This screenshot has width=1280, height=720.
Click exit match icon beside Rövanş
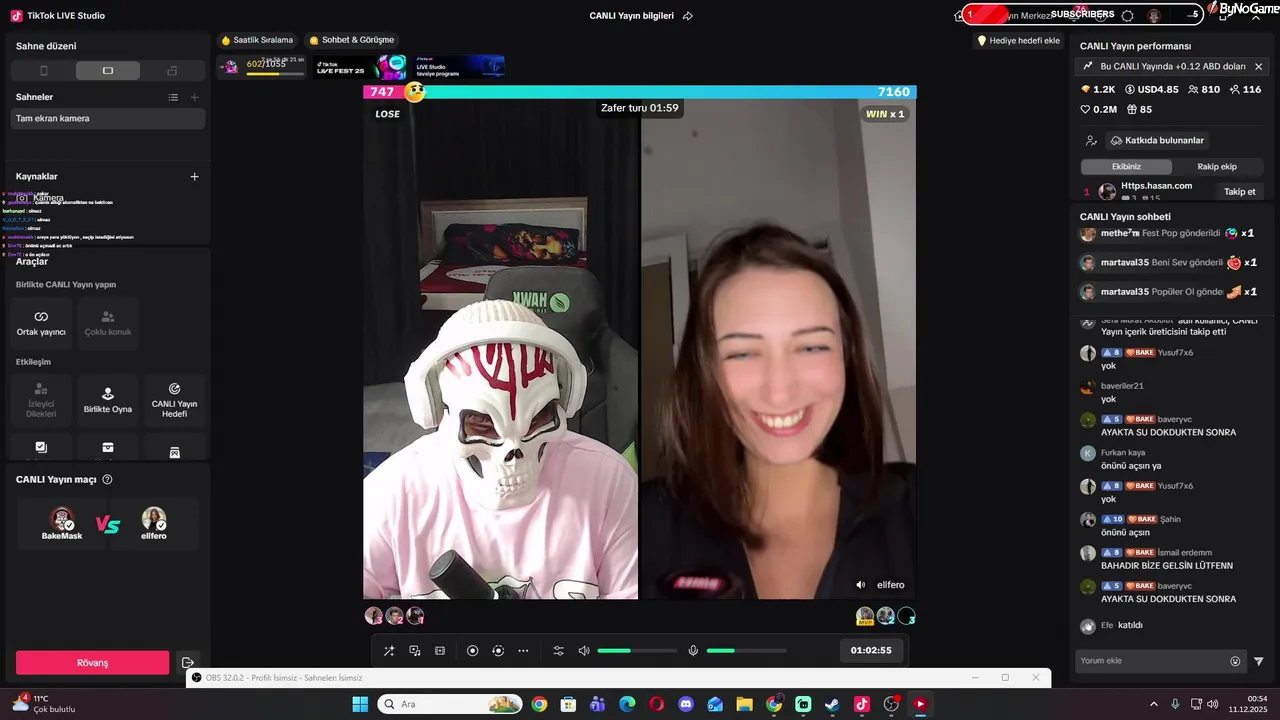click(x=187, y=663)
